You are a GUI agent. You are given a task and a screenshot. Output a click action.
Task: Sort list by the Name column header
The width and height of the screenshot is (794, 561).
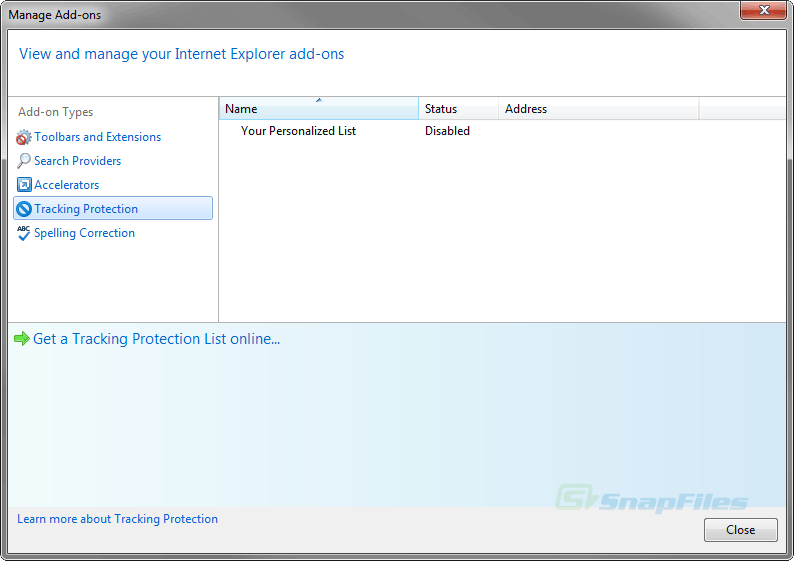click(x=319, y=109)
